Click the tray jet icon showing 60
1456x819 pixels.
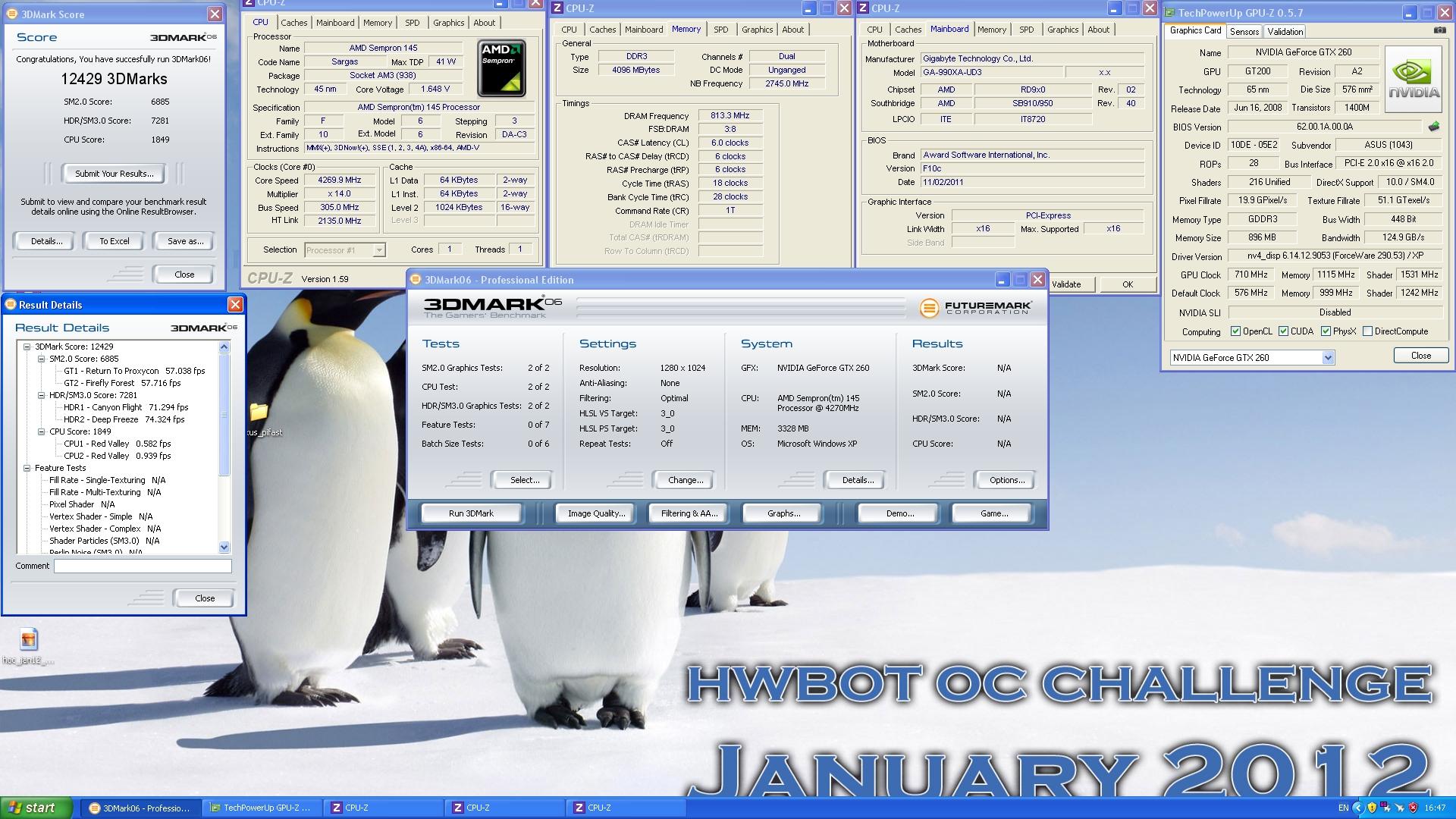coord(1385,808)
